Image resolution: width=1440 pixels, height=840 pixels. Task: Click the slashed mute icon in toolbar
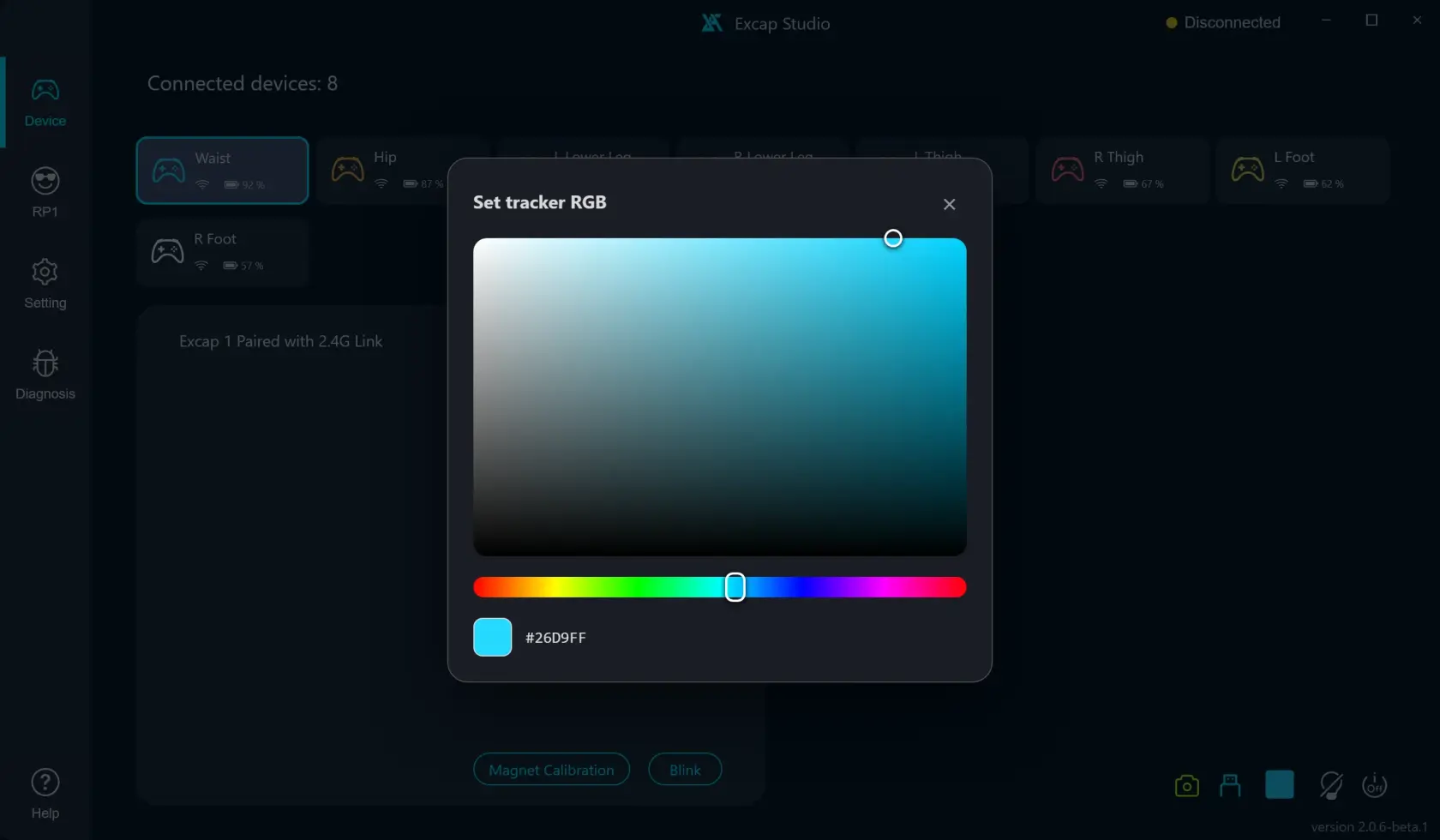click(1330, 785)
